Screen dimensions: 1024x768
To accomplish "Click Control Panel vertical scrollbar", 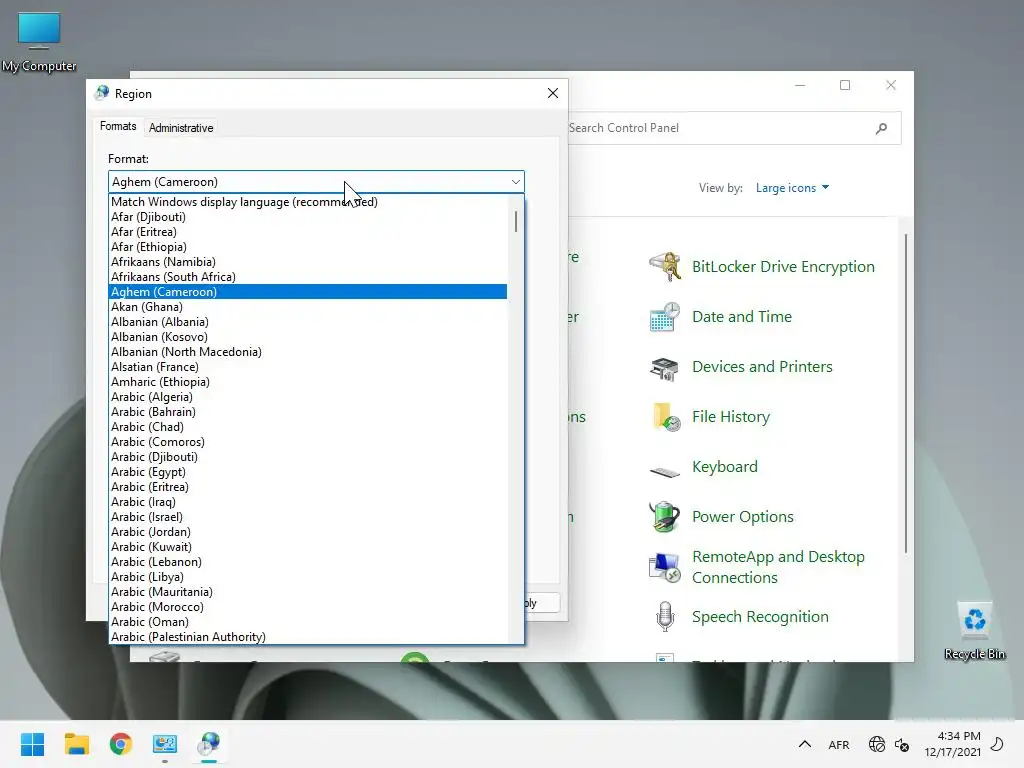I will pos(905,394).
